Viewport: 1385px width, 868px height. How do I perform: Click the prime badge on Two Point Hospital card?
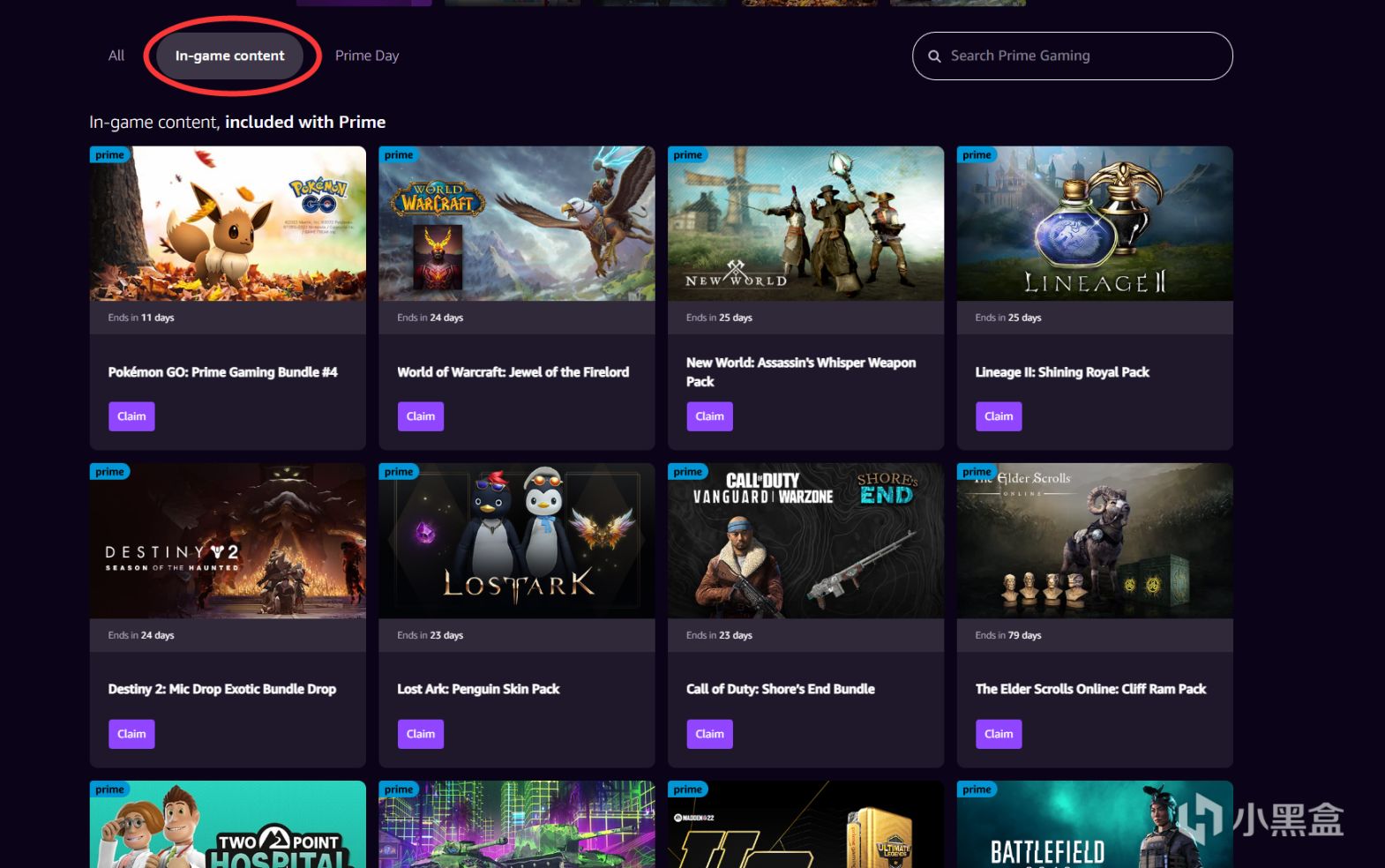[110, 789]
